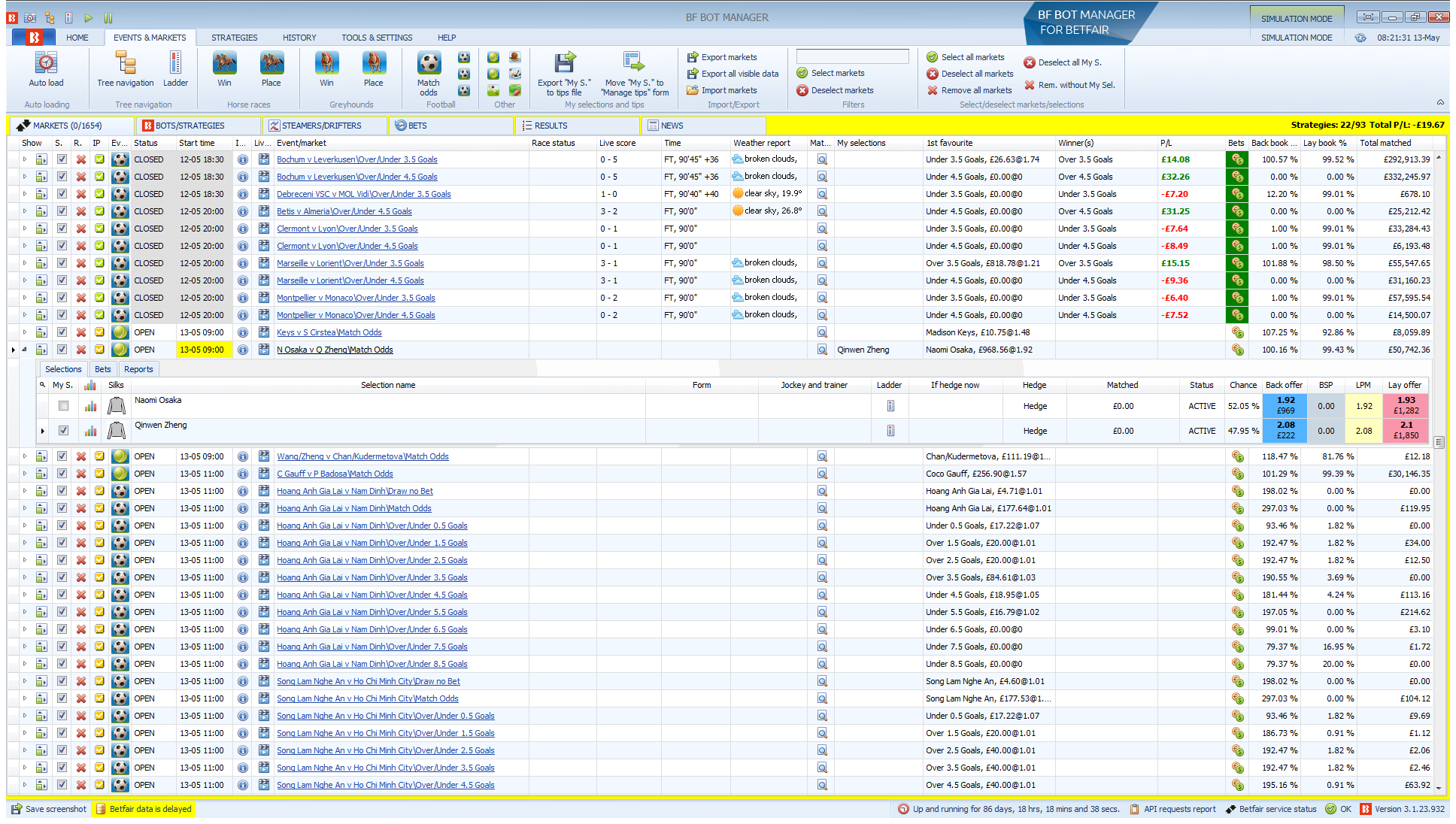Viewport: 1456px width, 824px height.
Task: Open the Reports sub-tab
Action: (x=138, y=369)
